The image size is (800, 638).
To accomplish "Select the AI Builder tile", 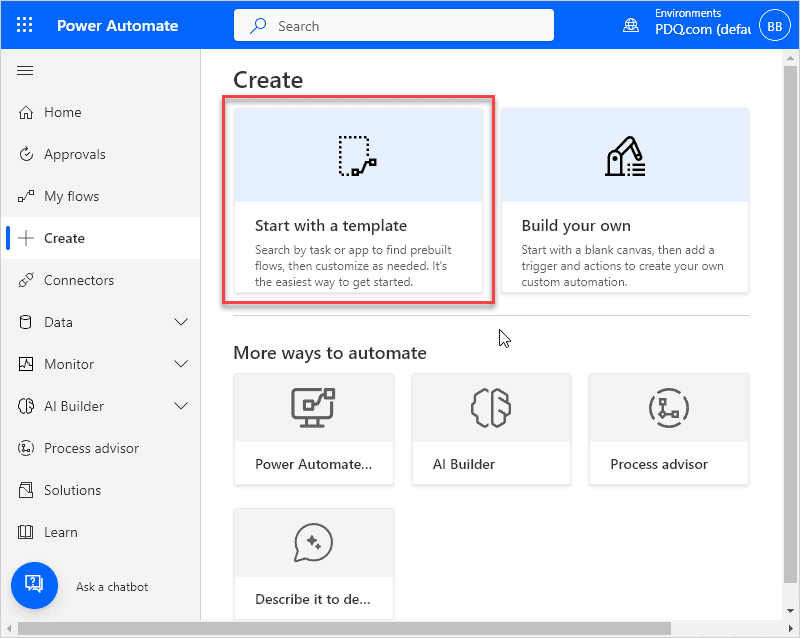I will tap(491, 429).
